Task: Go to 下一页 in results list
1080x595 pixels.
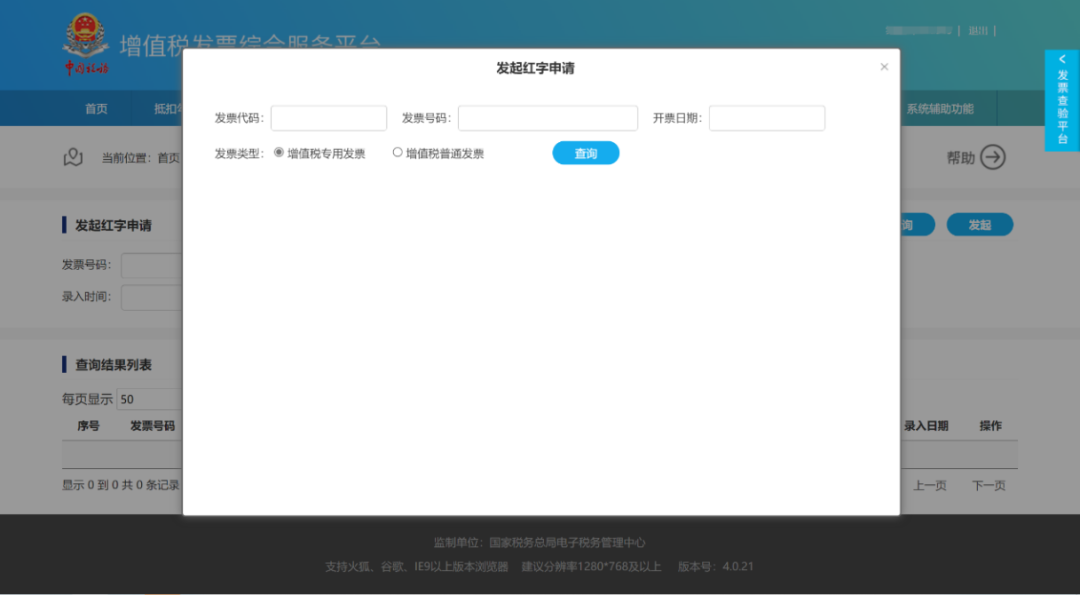Action: (x=988, y=485)
